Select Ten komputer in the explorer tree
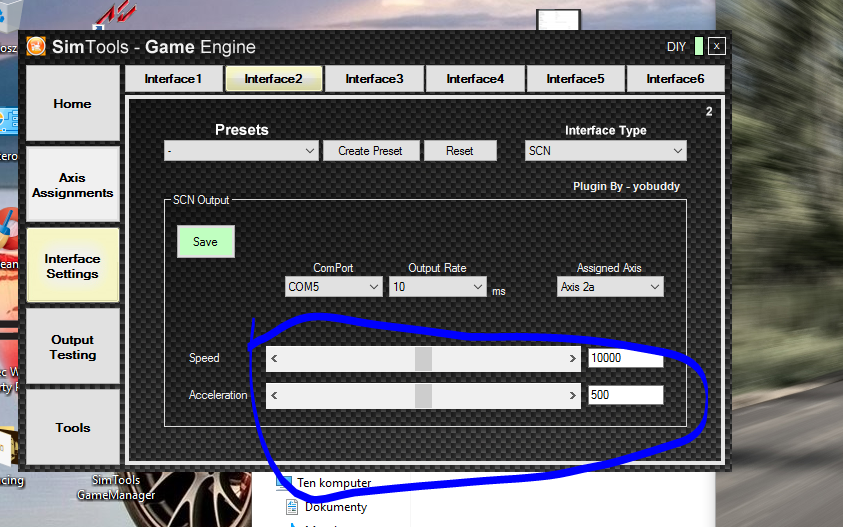 334,483
